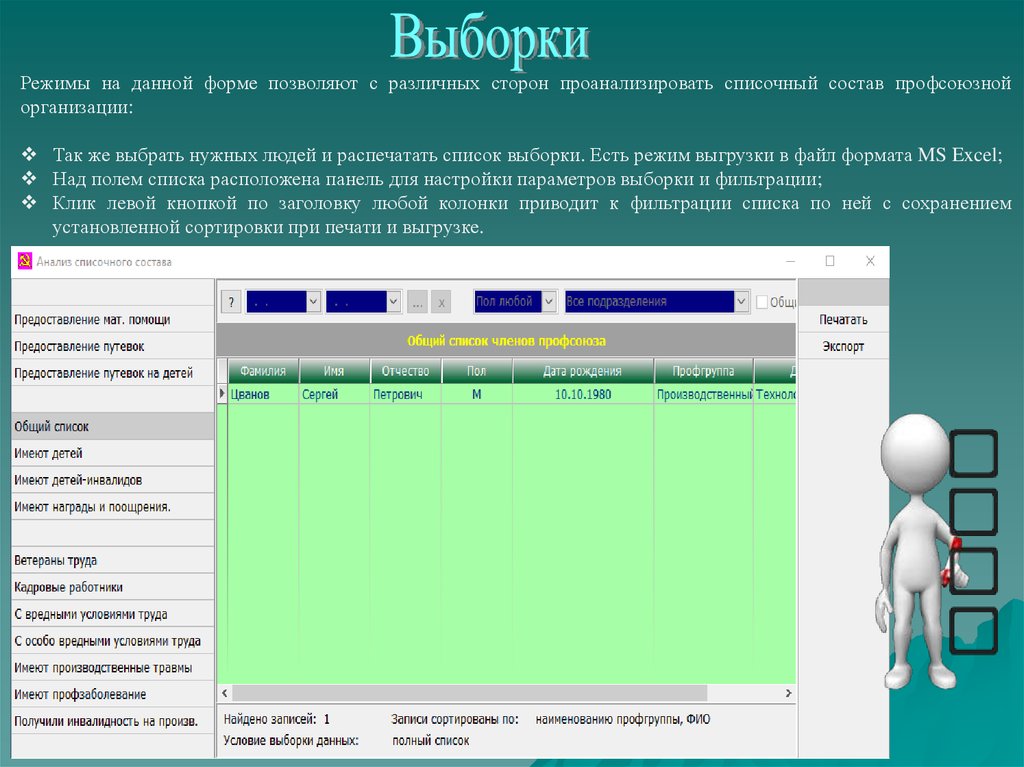
Task: Sort by Фамилия column header
Action: click(263, 371)
